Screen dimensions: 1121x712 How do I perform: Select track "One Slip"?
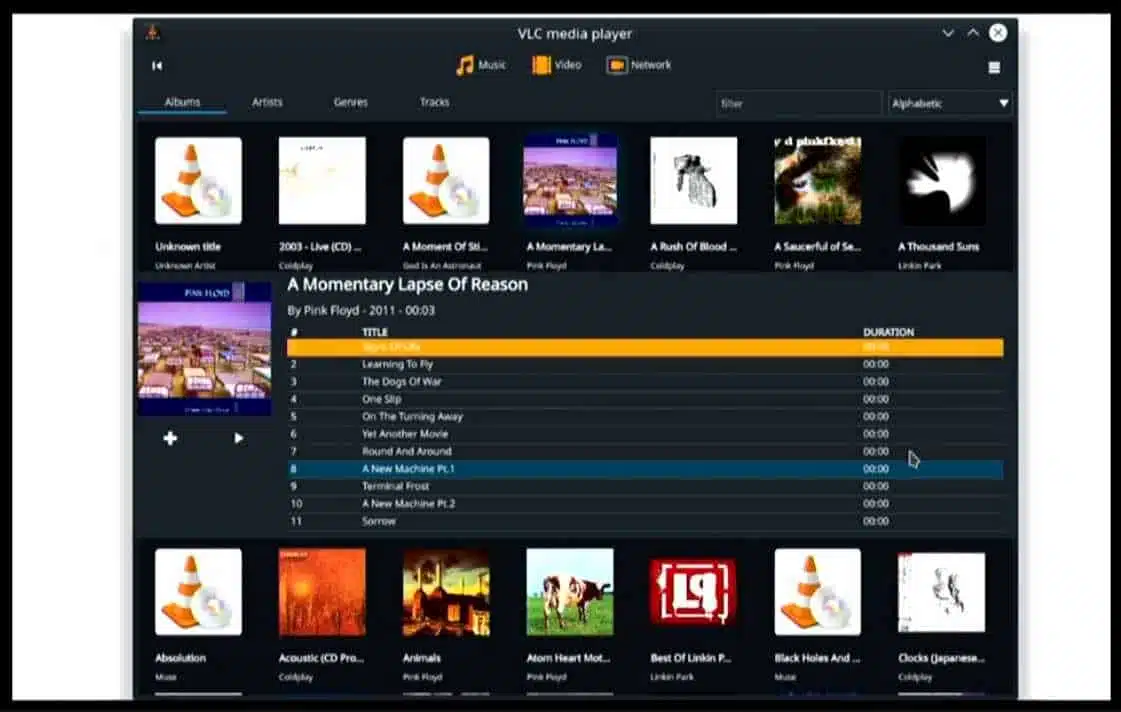tap(645, 399)
